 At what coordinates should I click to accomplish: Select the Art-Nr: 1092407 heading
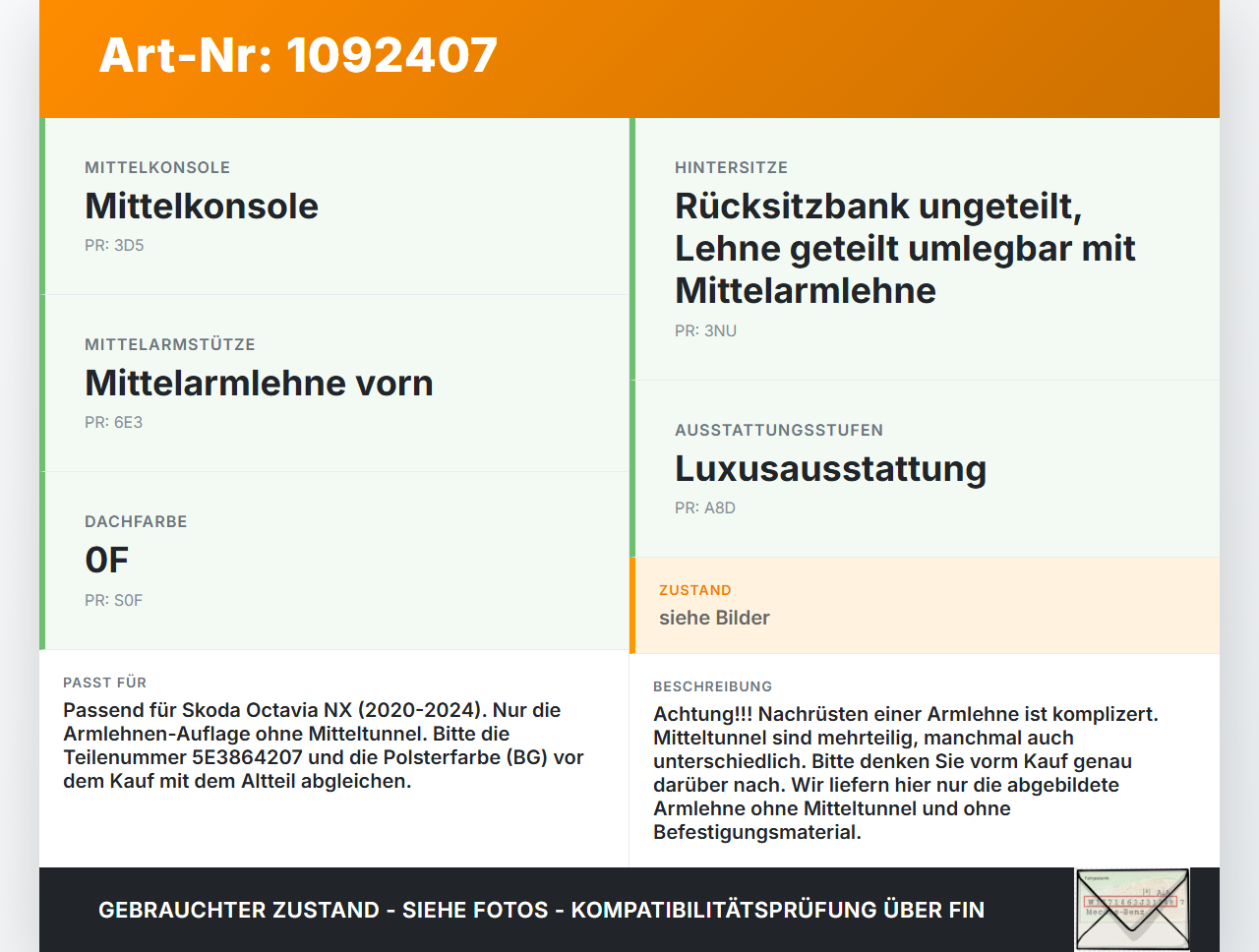coord(298,55)
